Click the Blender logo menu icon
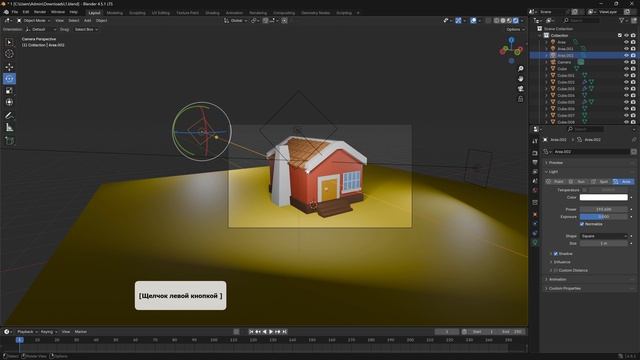 pyautogui.click(x=6, y=12)
